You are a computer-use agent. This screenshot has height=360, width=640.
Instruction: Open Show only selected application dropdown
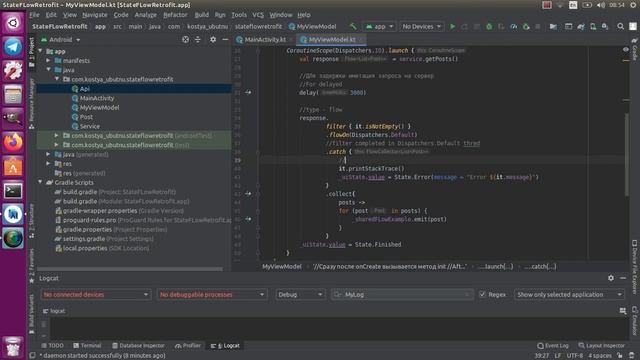569,295
